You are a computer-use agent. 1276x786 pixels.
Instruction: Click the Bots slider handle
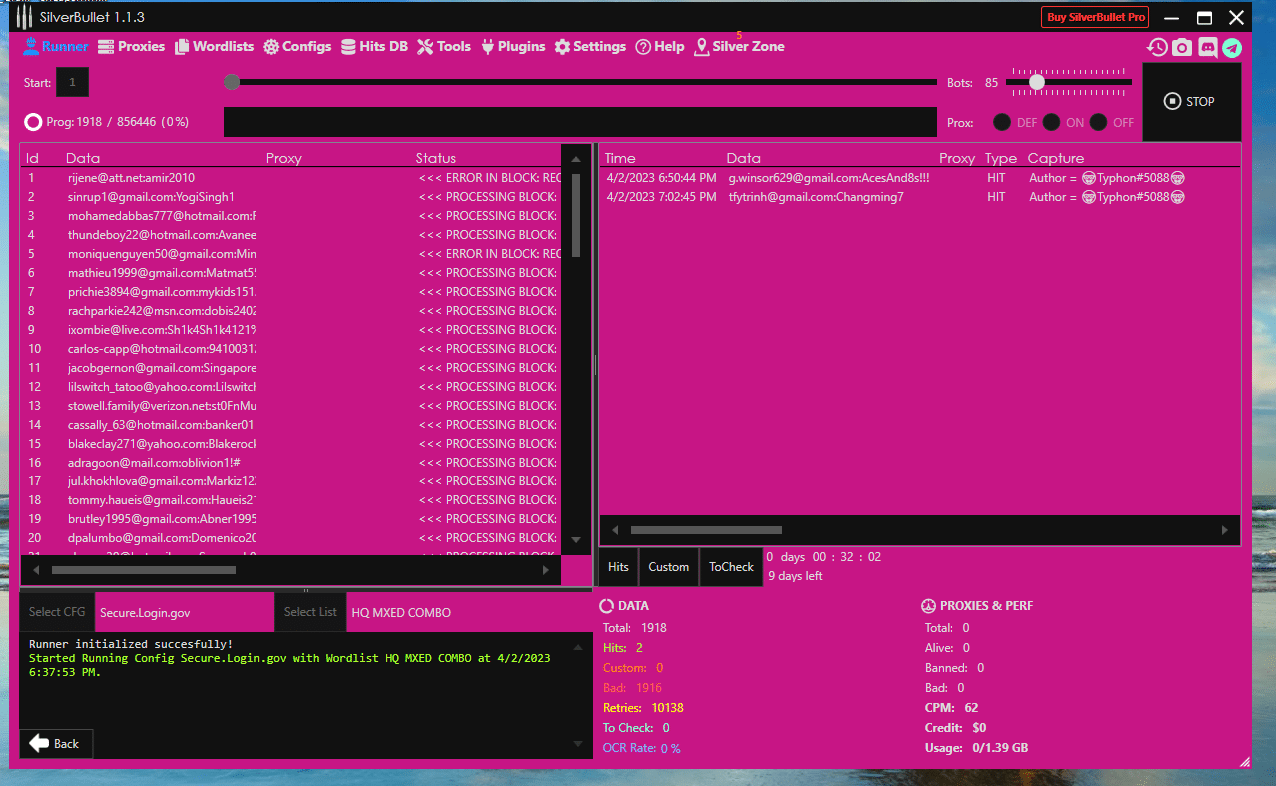1037,82
